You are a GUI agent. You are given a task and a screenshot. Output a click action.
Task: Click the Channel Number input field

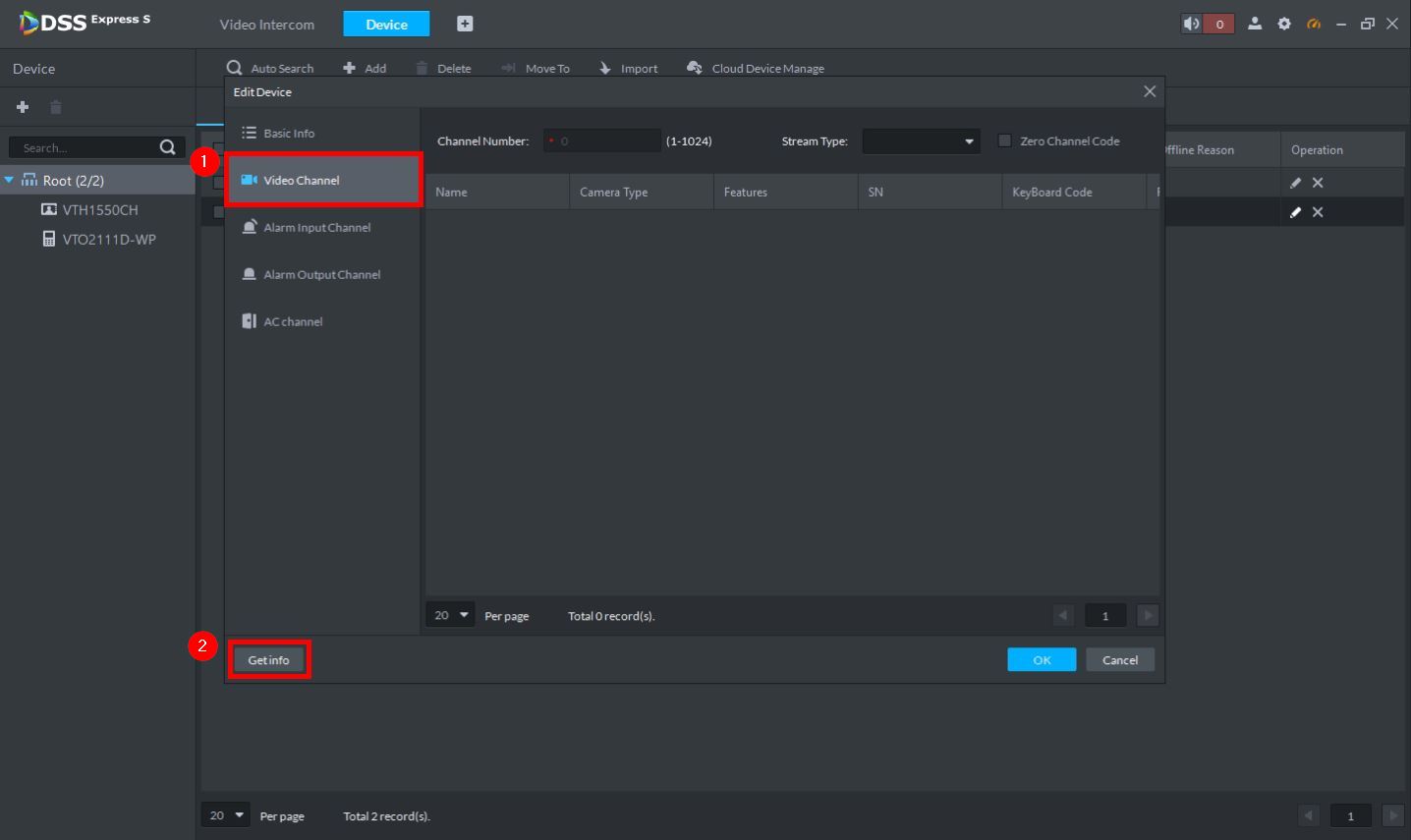601,141
